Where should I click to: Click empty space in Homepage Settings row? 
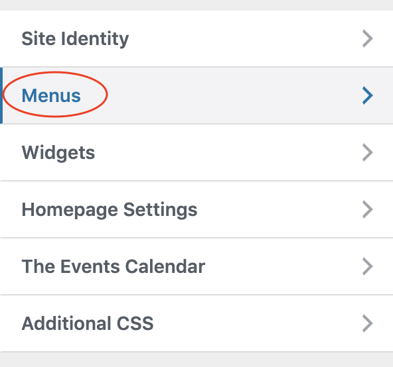(x=280, y=210)
